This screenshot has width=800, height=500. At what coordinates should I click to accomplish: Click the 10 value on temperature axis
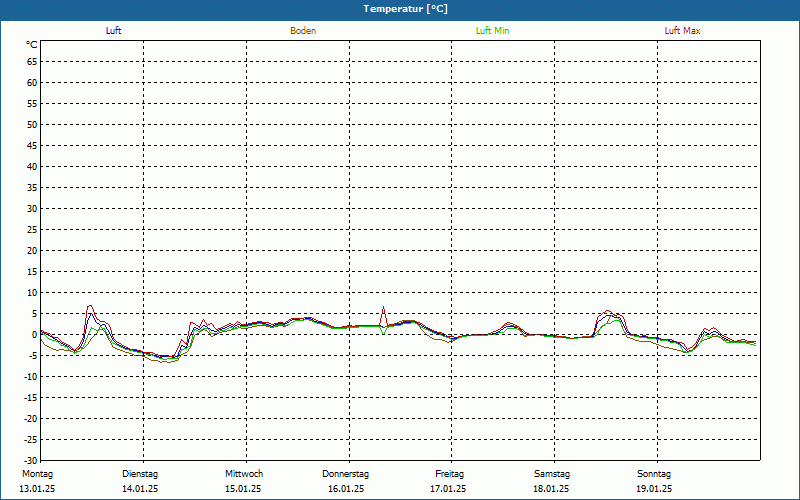coord(32,293)
